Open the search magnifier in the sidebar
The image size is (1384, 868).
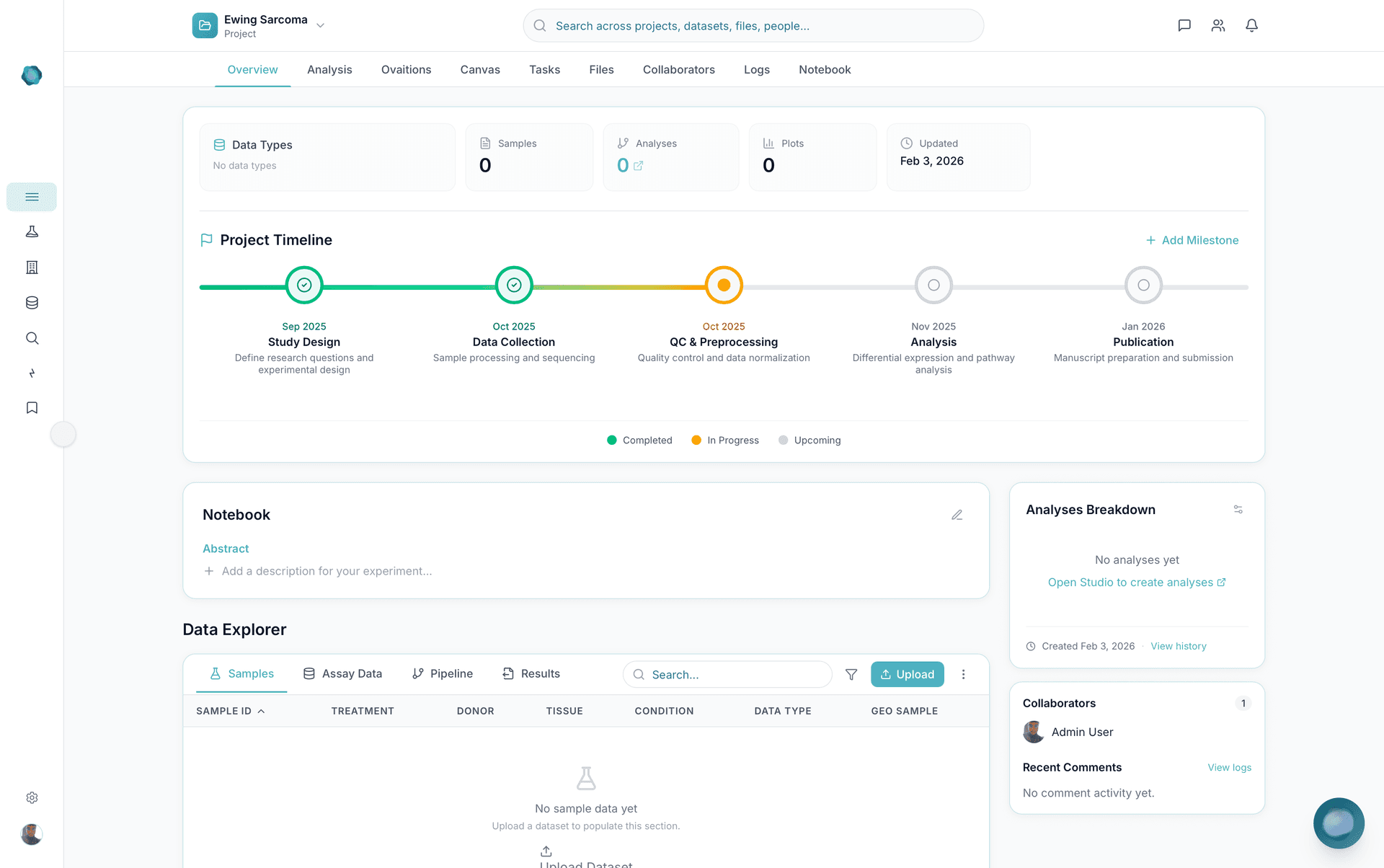(x=32, y=338)
